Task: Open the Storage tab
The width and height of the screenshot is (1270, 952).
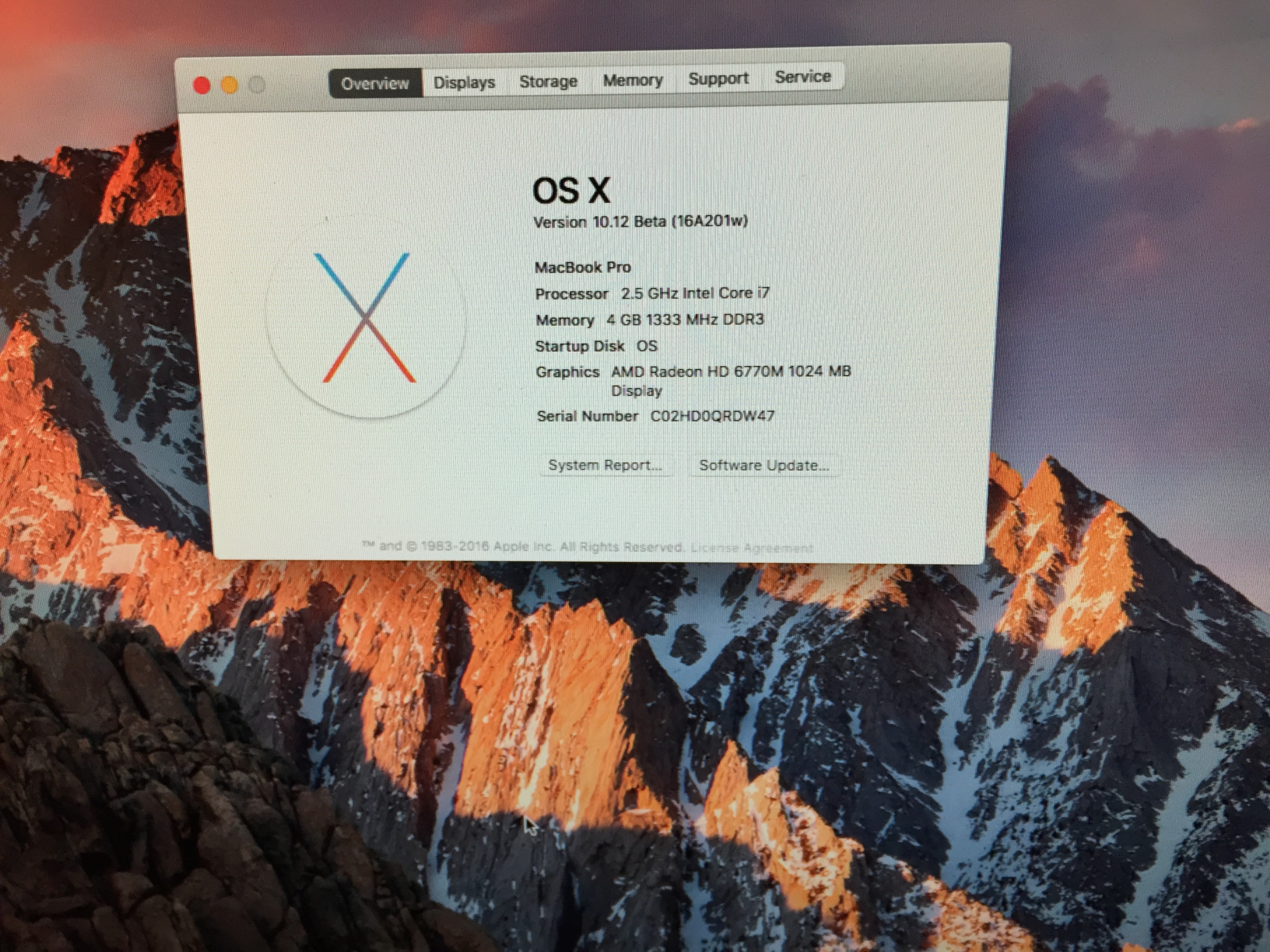Action: click(548, 82)
